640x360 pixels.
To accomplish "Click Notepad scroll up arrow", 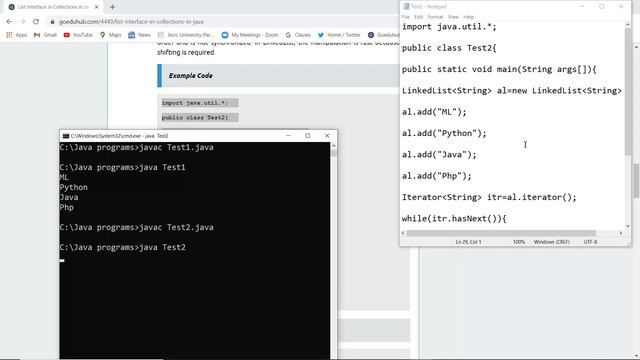I will pyautogui.click(x=628, y=25).
